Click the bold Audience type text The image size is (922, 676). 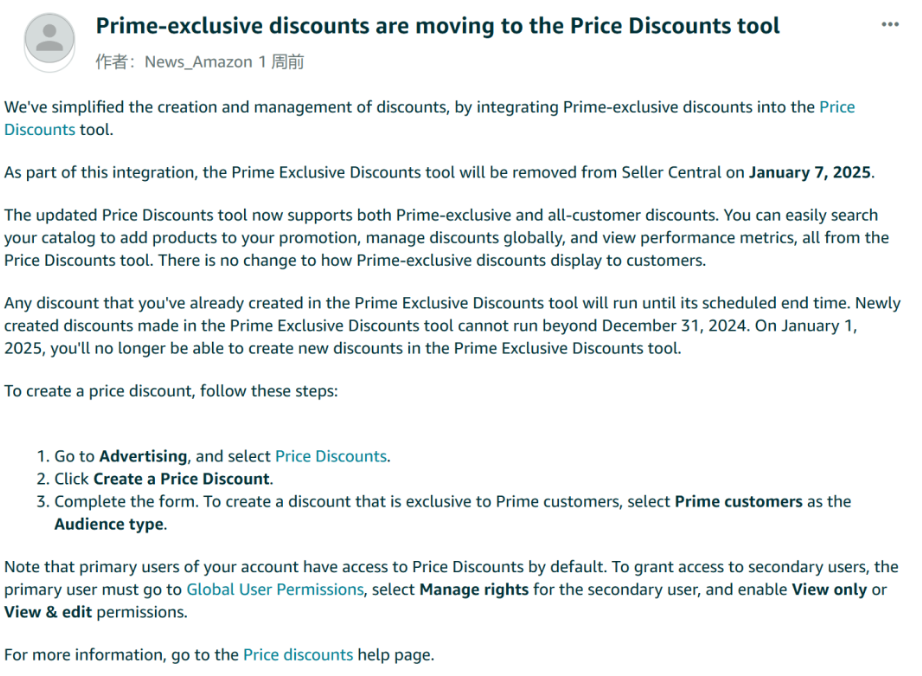109,524
